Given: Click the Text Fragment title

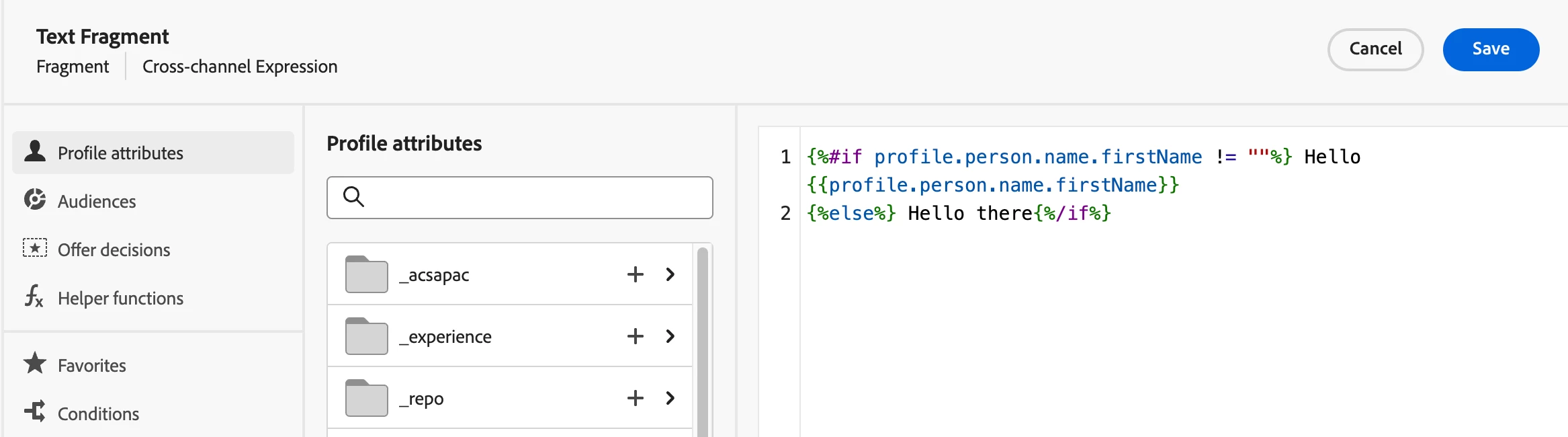Looking at the screenshot, I should click(x=102, y=36).
